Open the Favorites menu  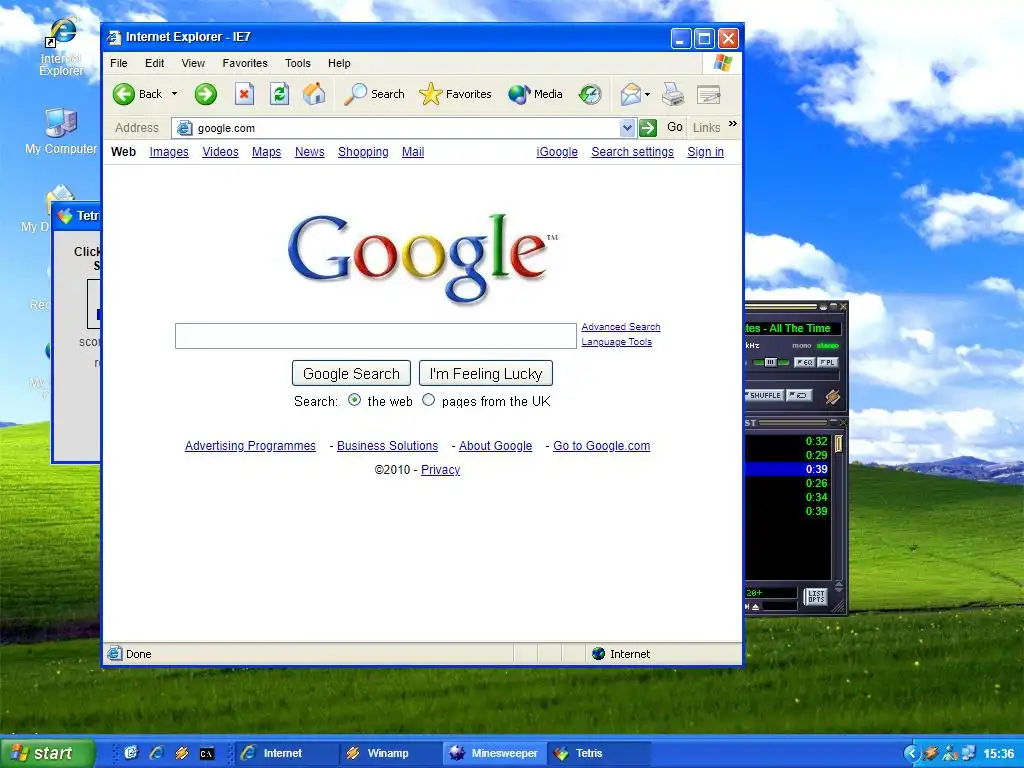pyautogui.click(x=245, y=63)
